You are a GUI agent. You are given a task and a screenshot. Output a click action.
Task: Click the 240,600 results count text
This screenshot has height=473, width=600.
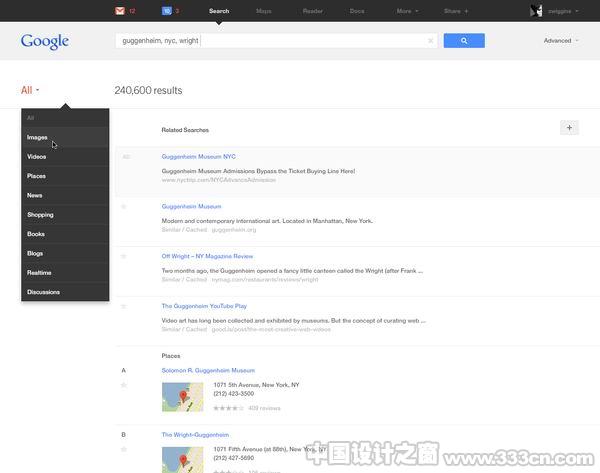[148, 90]
